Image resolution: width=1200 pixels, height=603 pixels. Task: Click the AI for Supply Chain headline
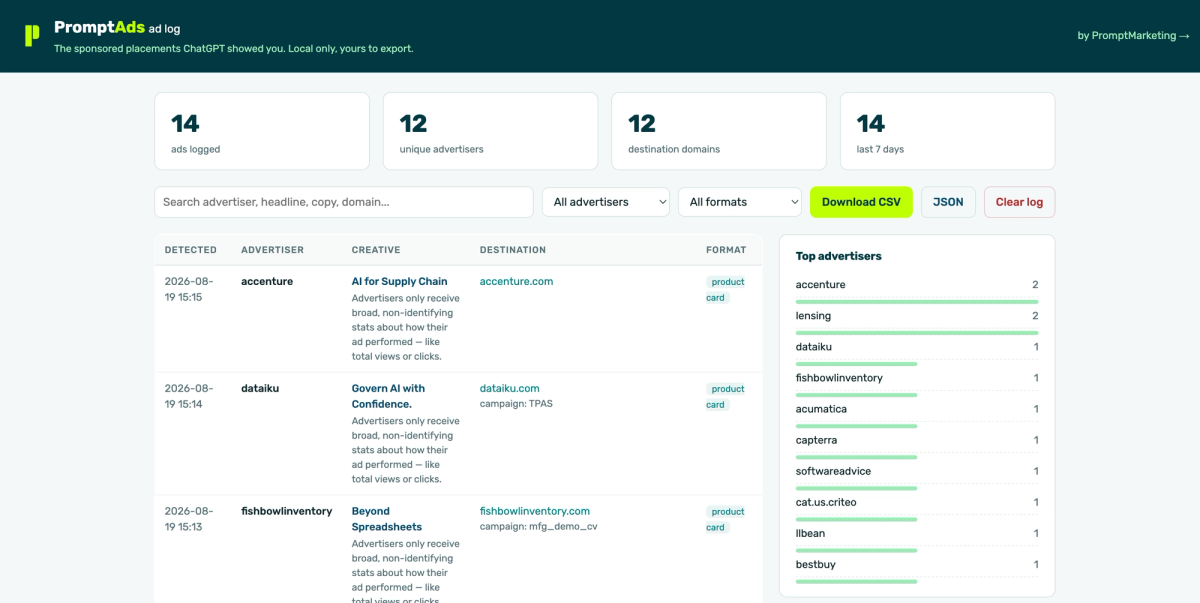(399, 282)
